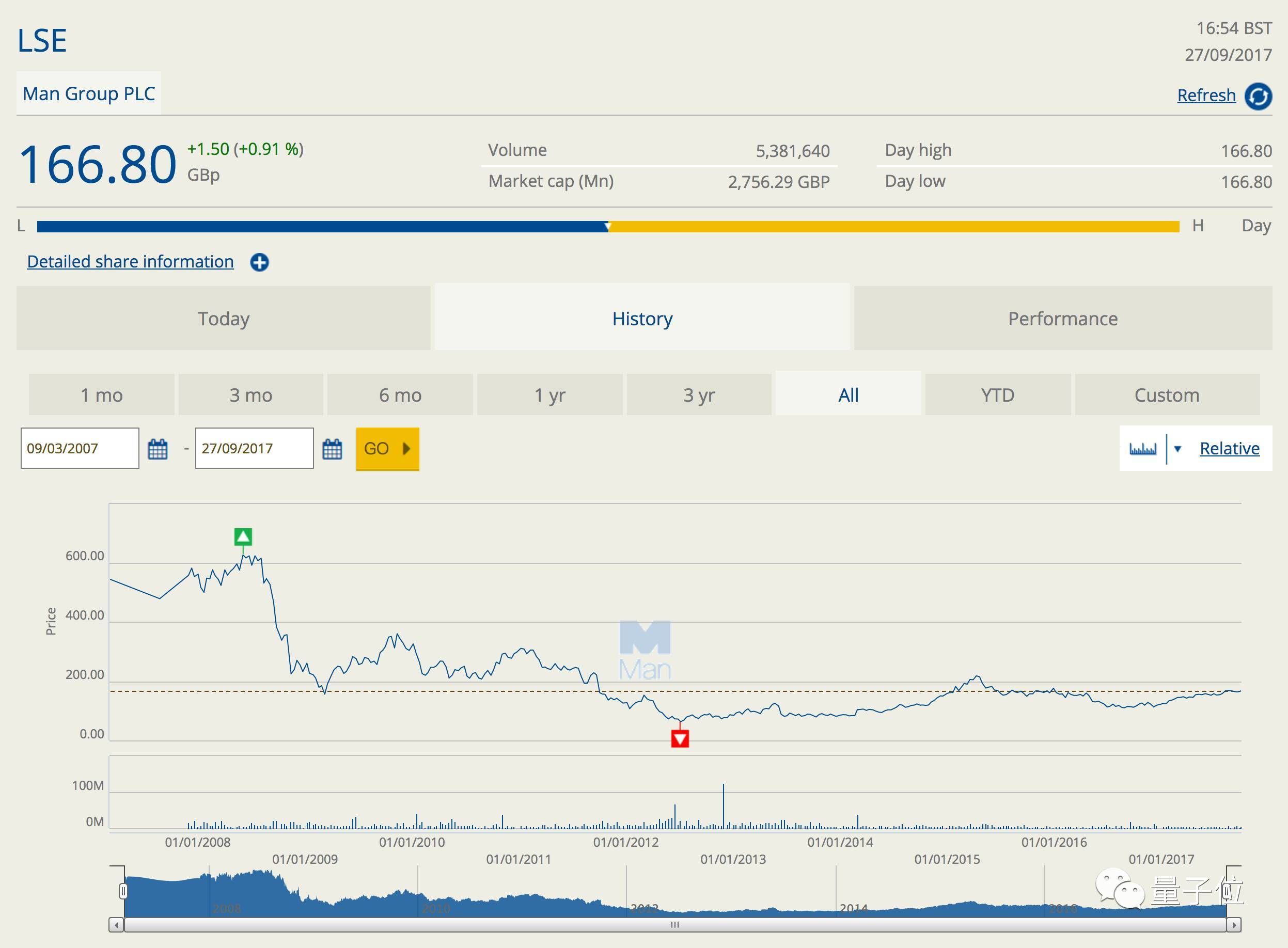
Task: Click the horizontal scrollbar thumb grip
Action: 675,925
